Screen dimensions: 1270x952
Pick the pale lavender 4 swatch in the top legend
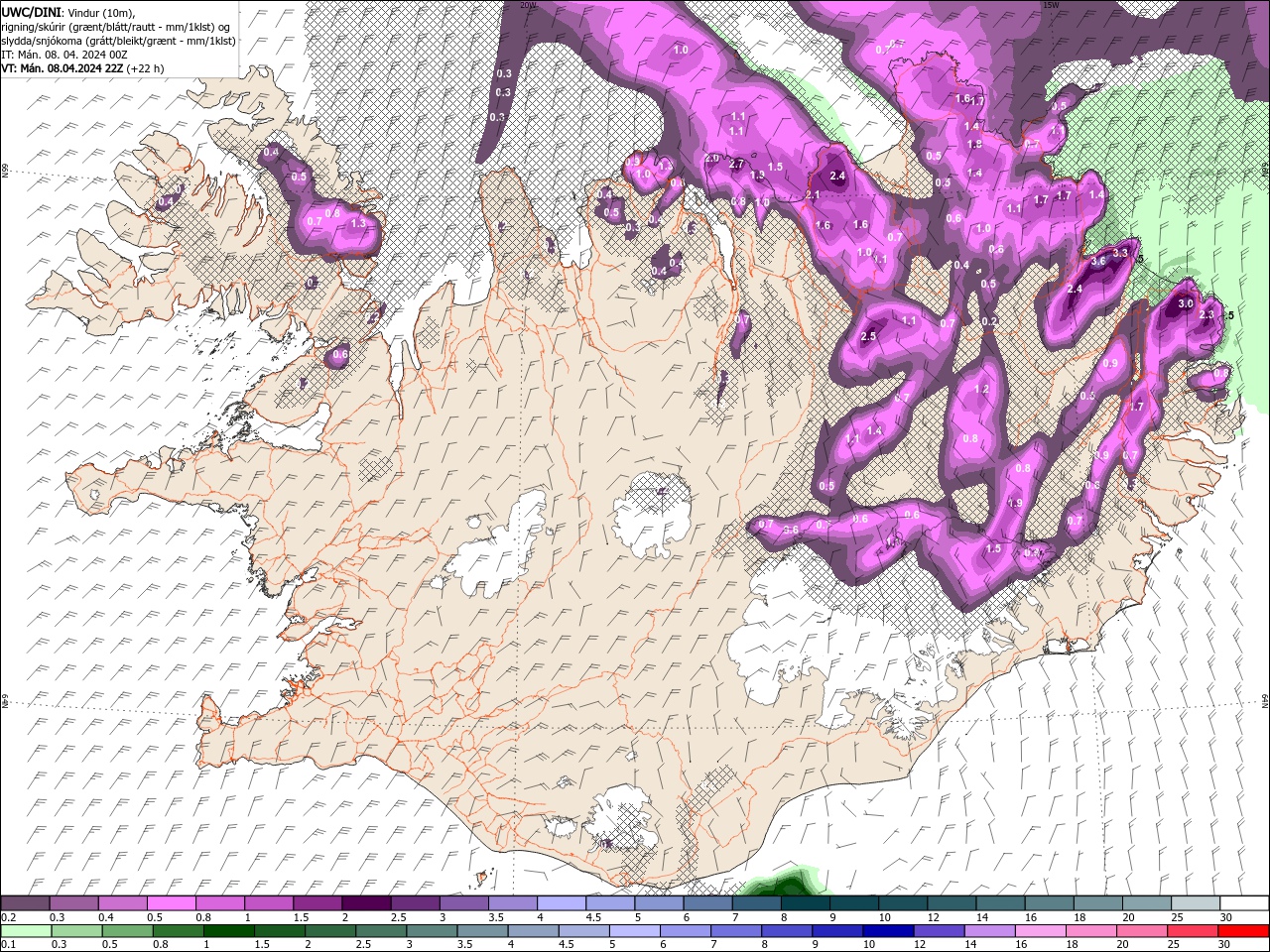coord(561,903)
